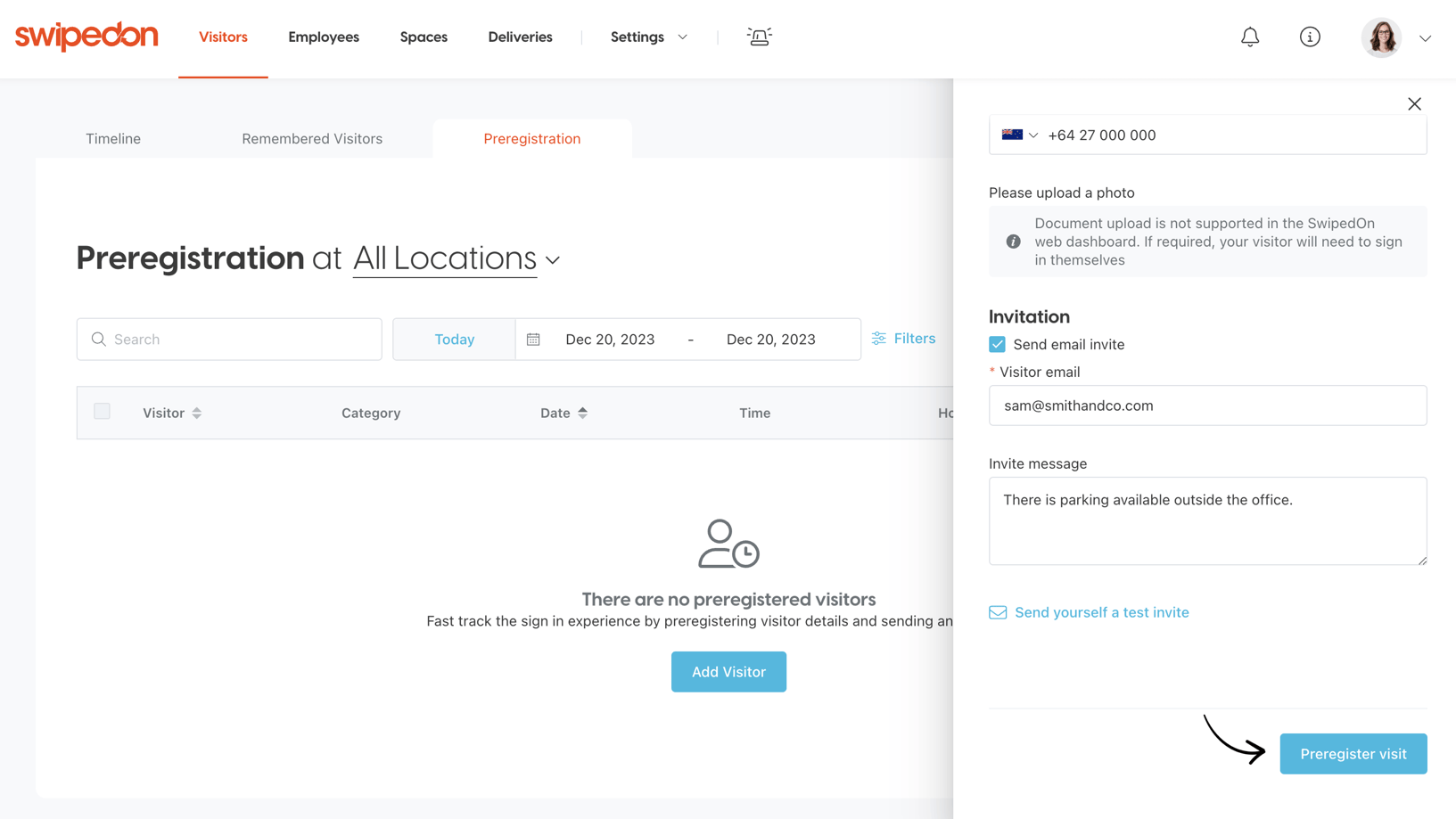1456x819 pixels.
Task: Sort the table using the Visitor column arrows
Action: pyautogui.click(x=197, y=413)
